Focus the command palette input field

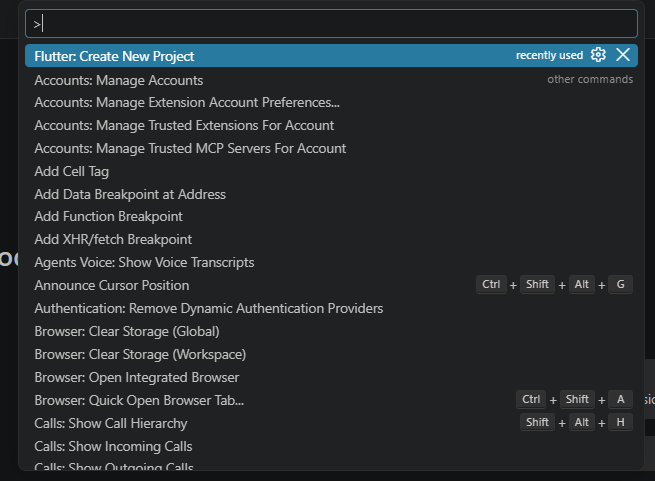point(331,24)
